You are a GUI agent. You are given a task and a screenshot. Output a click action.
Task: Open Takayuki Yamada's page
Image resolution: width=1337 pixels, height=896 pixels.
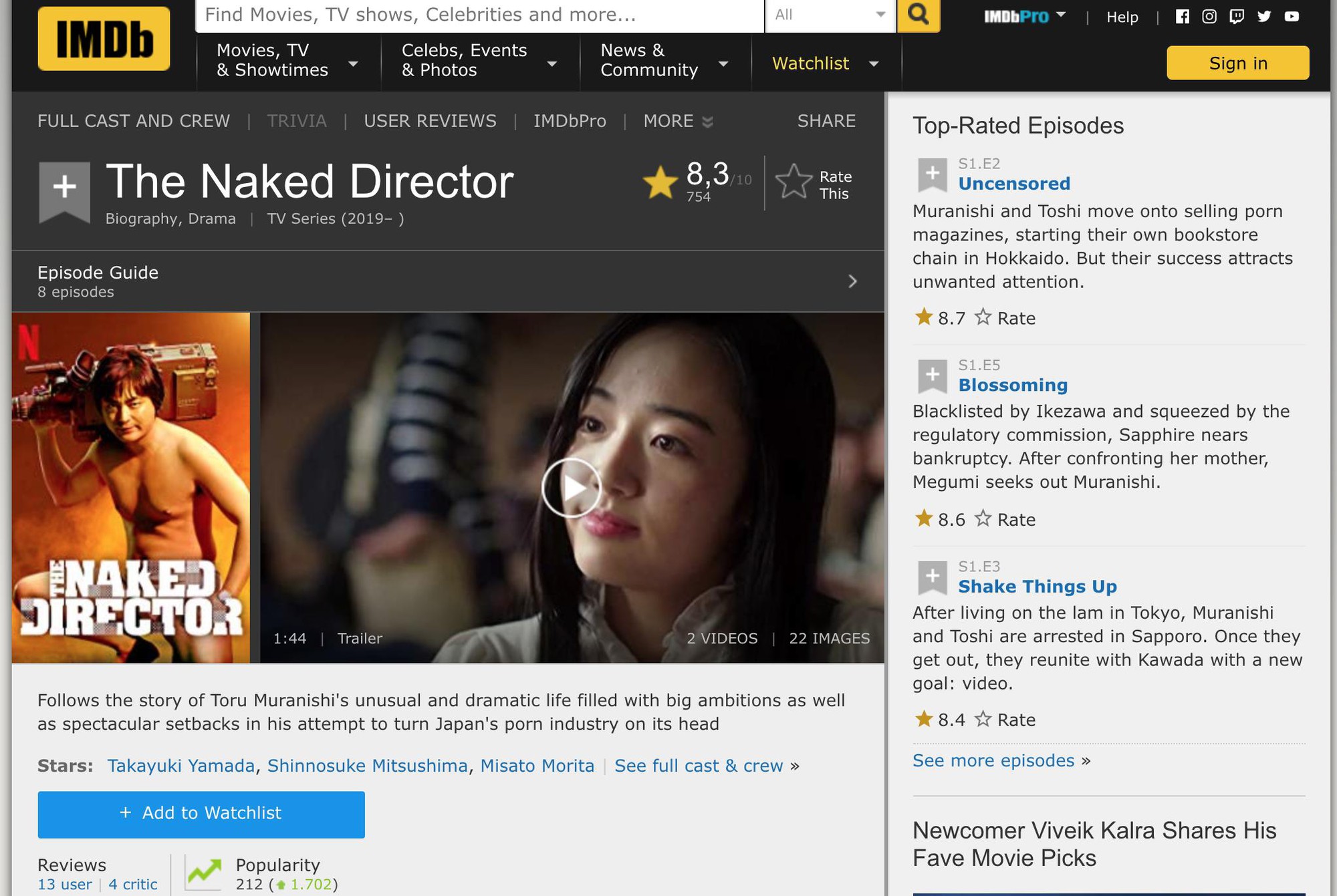(x=181, y=766)
